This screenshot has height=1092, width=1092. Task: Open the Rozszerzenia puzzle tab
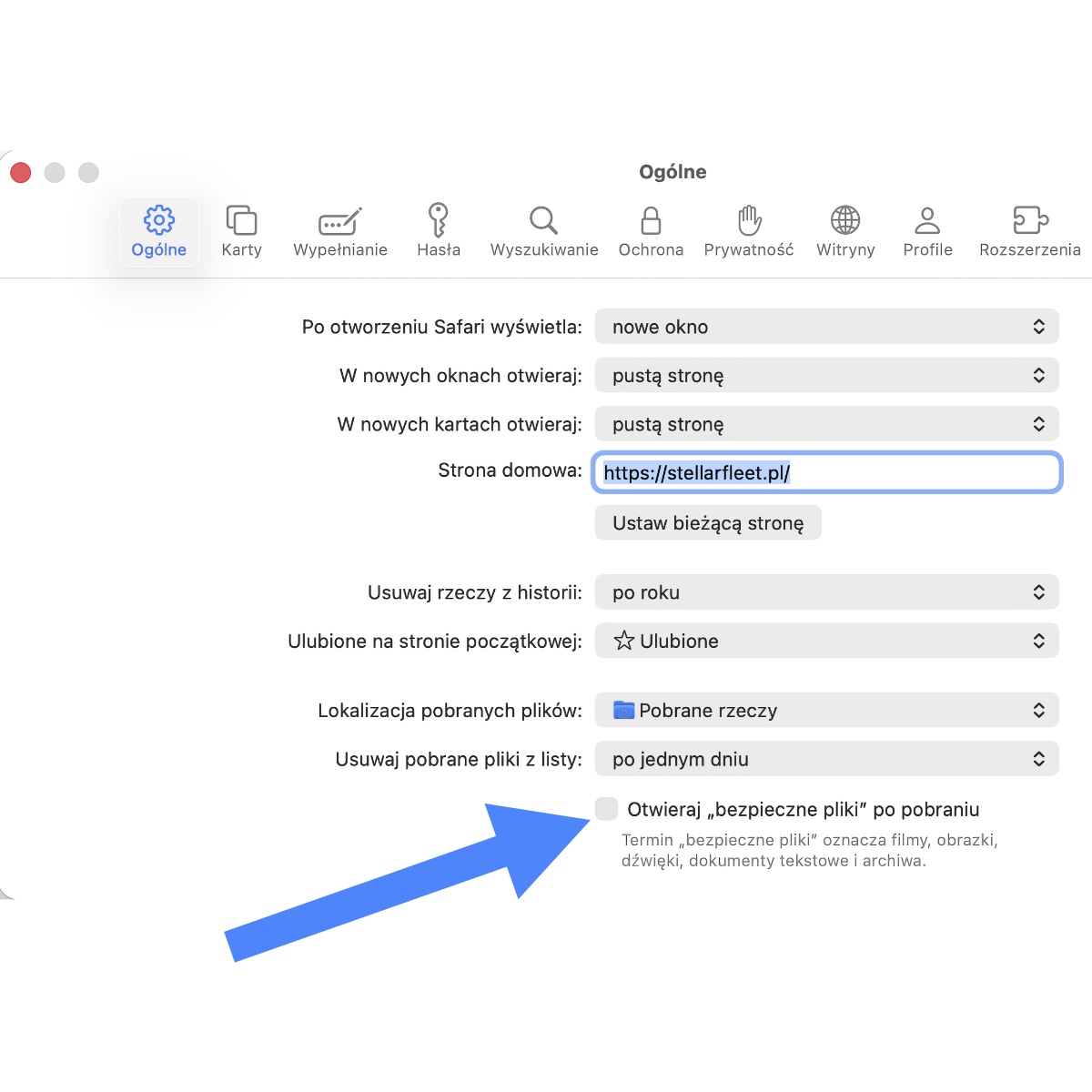pyautogui.click(x=1030, y=232)
